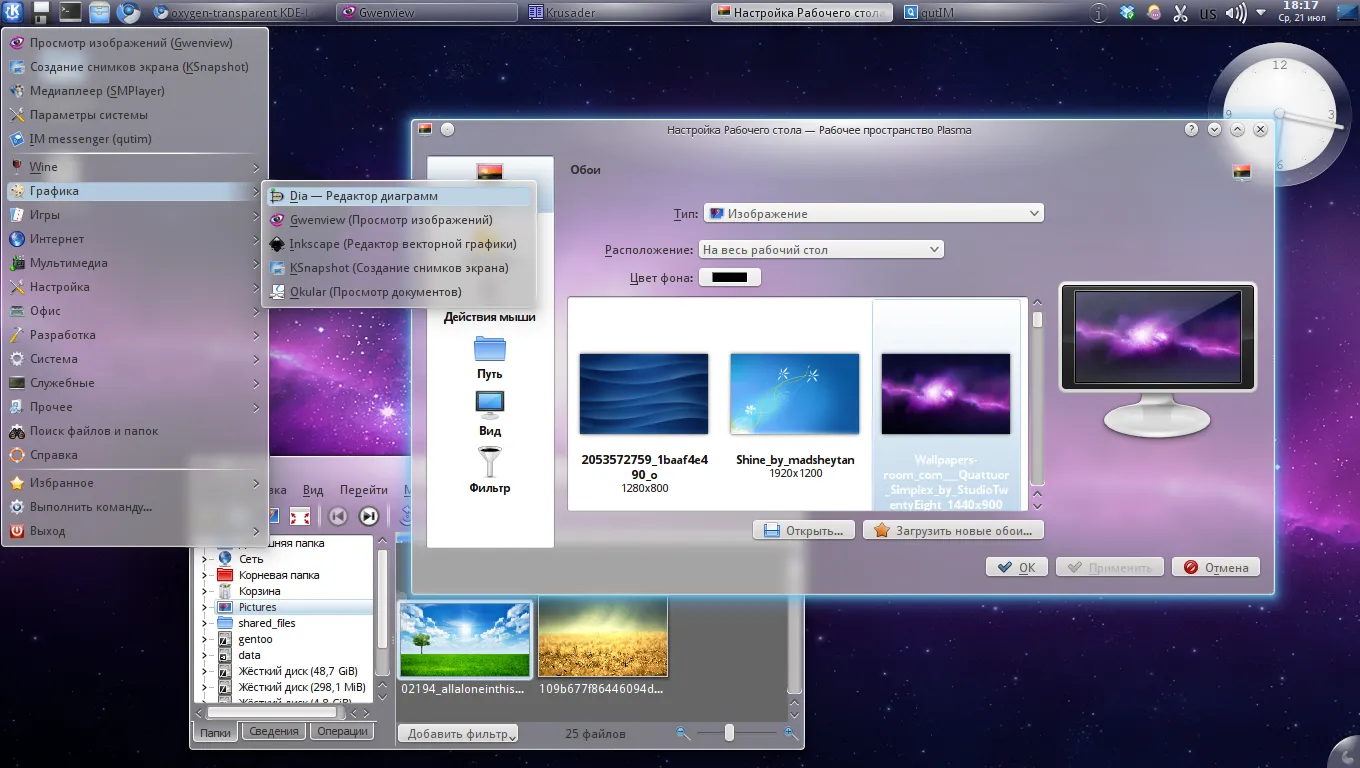Open the Интернет menu category
Image resolution: width=1360 pixels, height=768 pixels.
click(x=57, y=239)
